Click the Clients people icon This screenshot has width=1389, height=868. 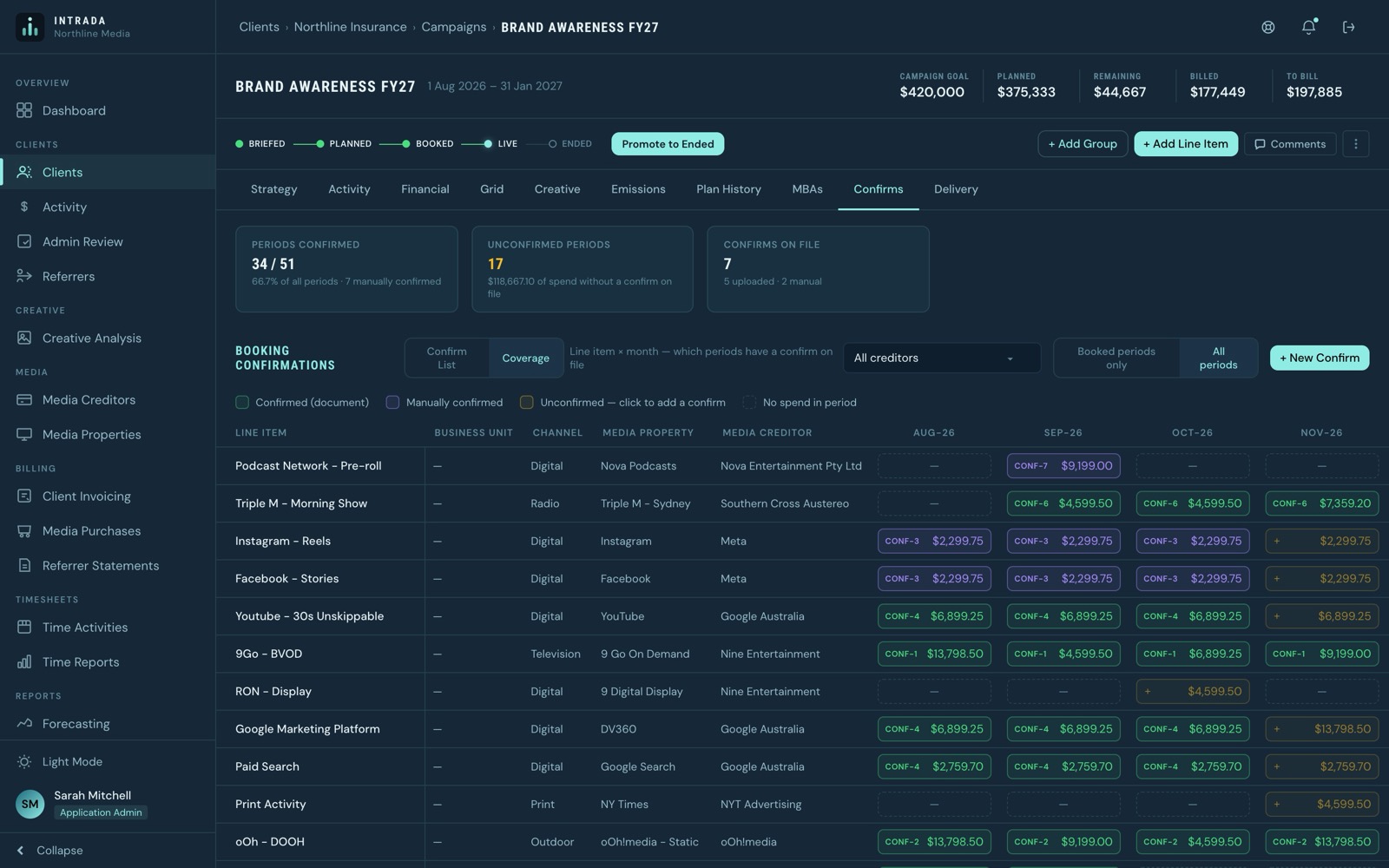[x=24, y=172]
